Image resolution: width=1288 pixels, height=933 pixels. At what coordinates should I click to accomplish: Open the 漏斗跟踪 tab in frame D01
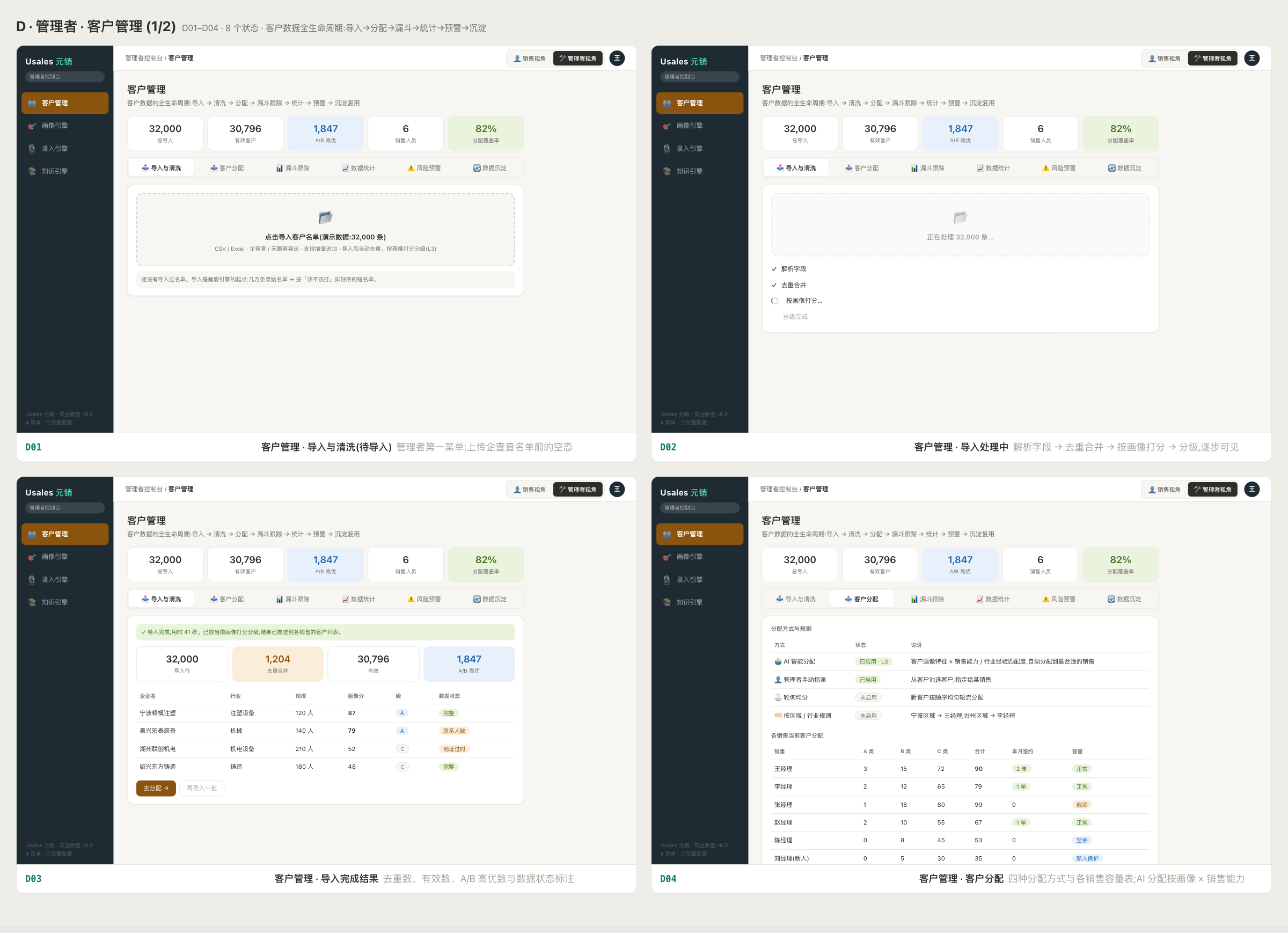coord(293,168)
